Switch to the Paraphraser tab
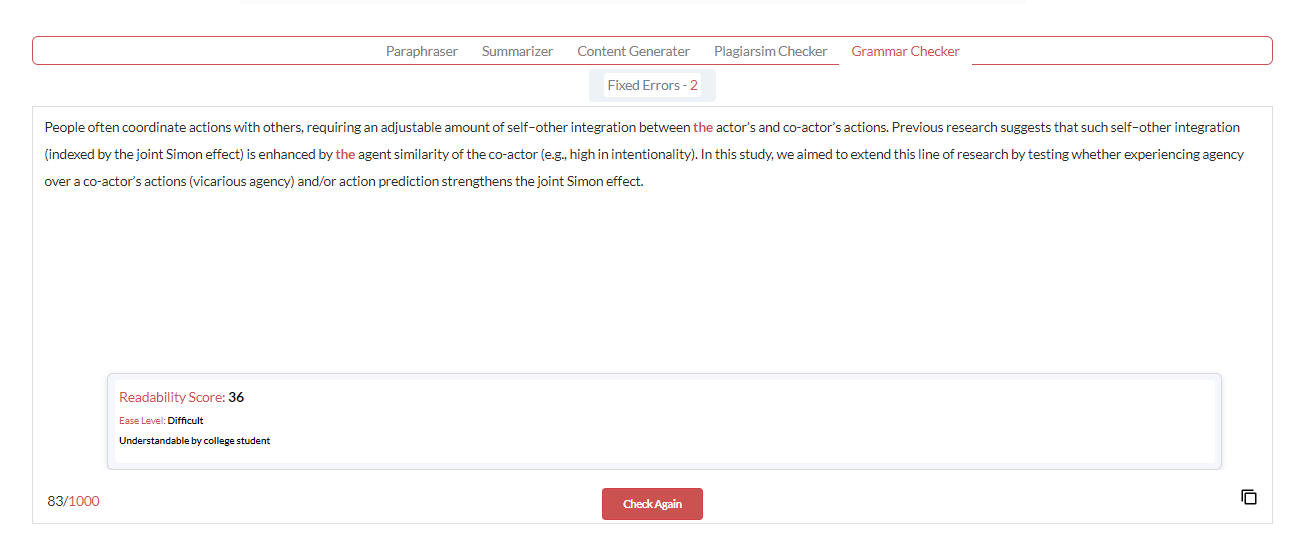1311x545 pixels. coord(421,51)
